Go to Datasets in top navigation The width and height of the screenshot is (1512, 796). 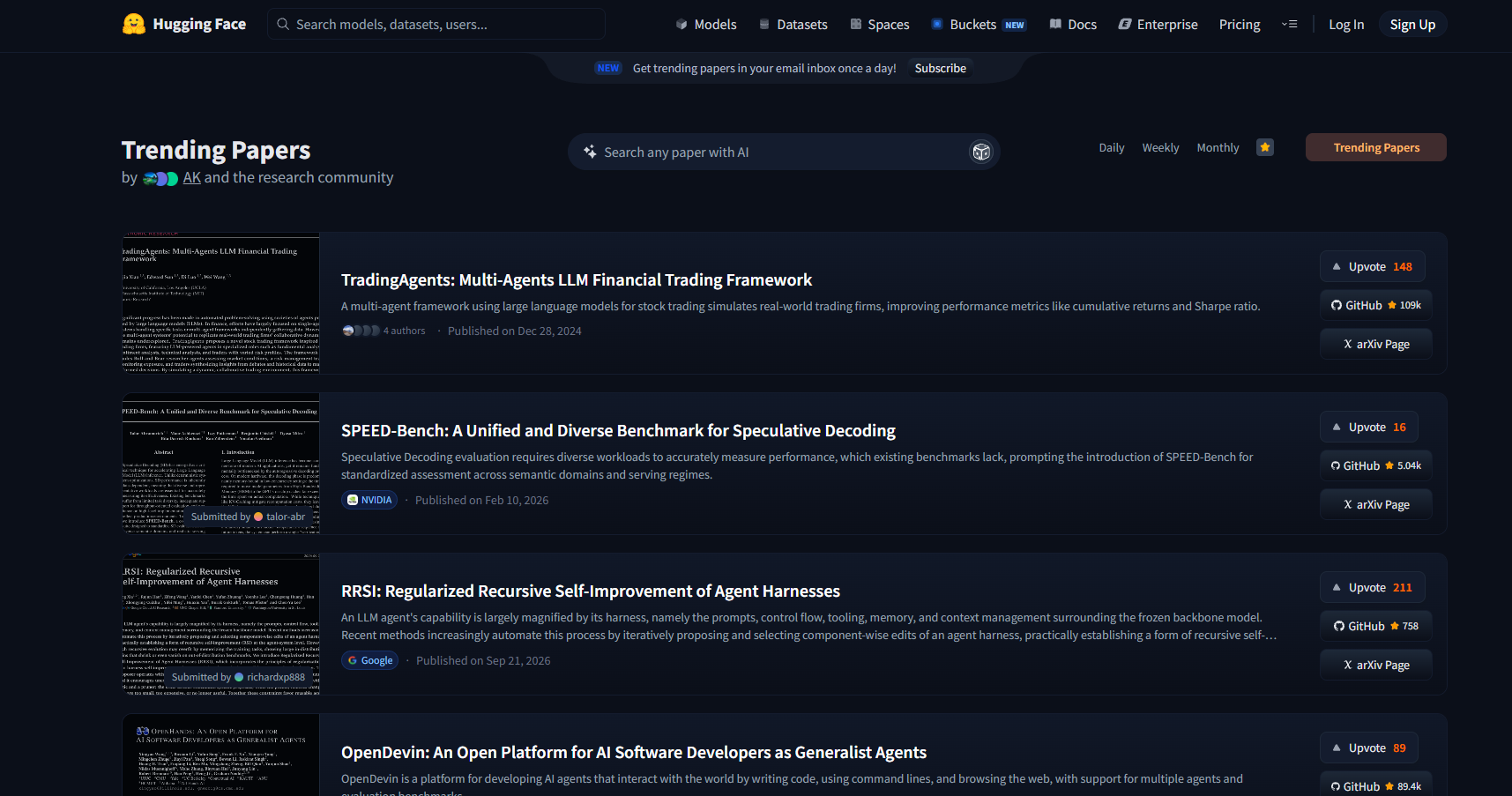click(x=793, y=25)
